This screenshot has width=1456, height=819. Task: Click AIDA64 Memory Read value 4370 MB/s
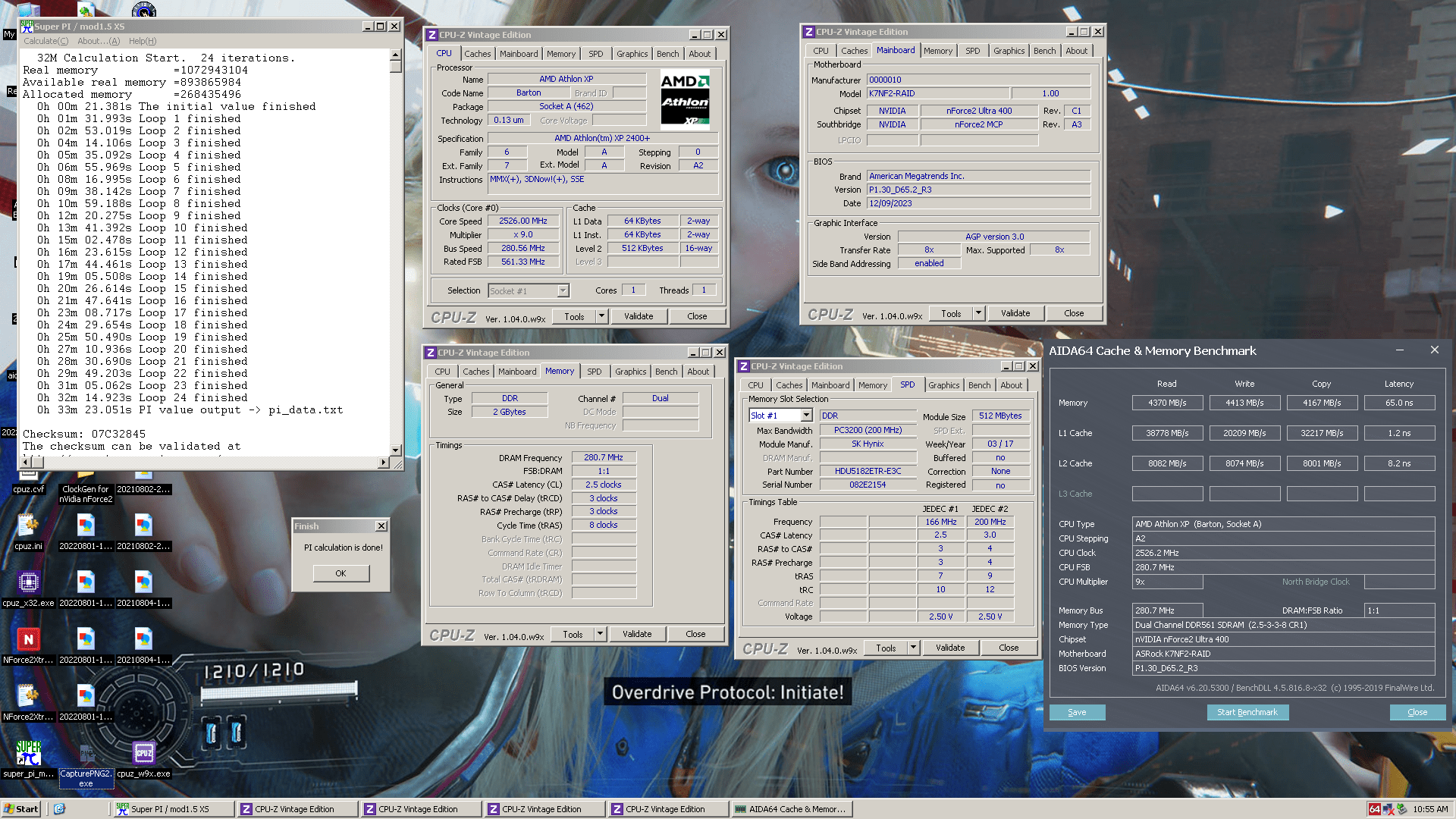1167,403
